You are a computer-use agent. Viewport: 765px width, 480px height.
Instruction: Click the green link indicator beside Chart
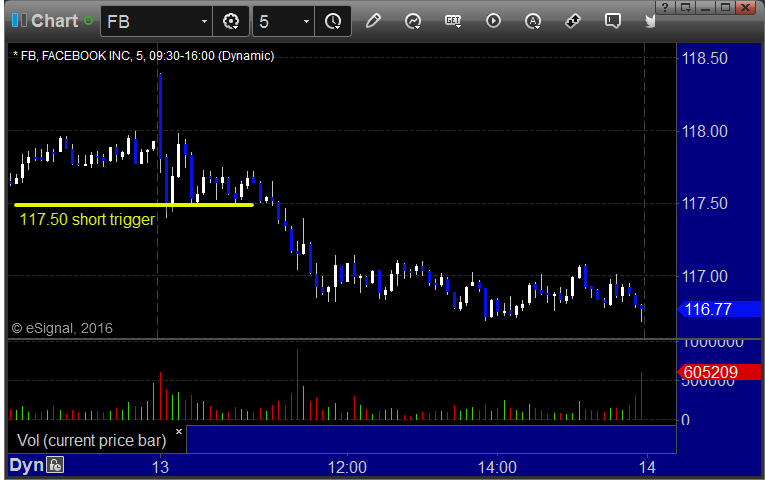coord(88,21)
